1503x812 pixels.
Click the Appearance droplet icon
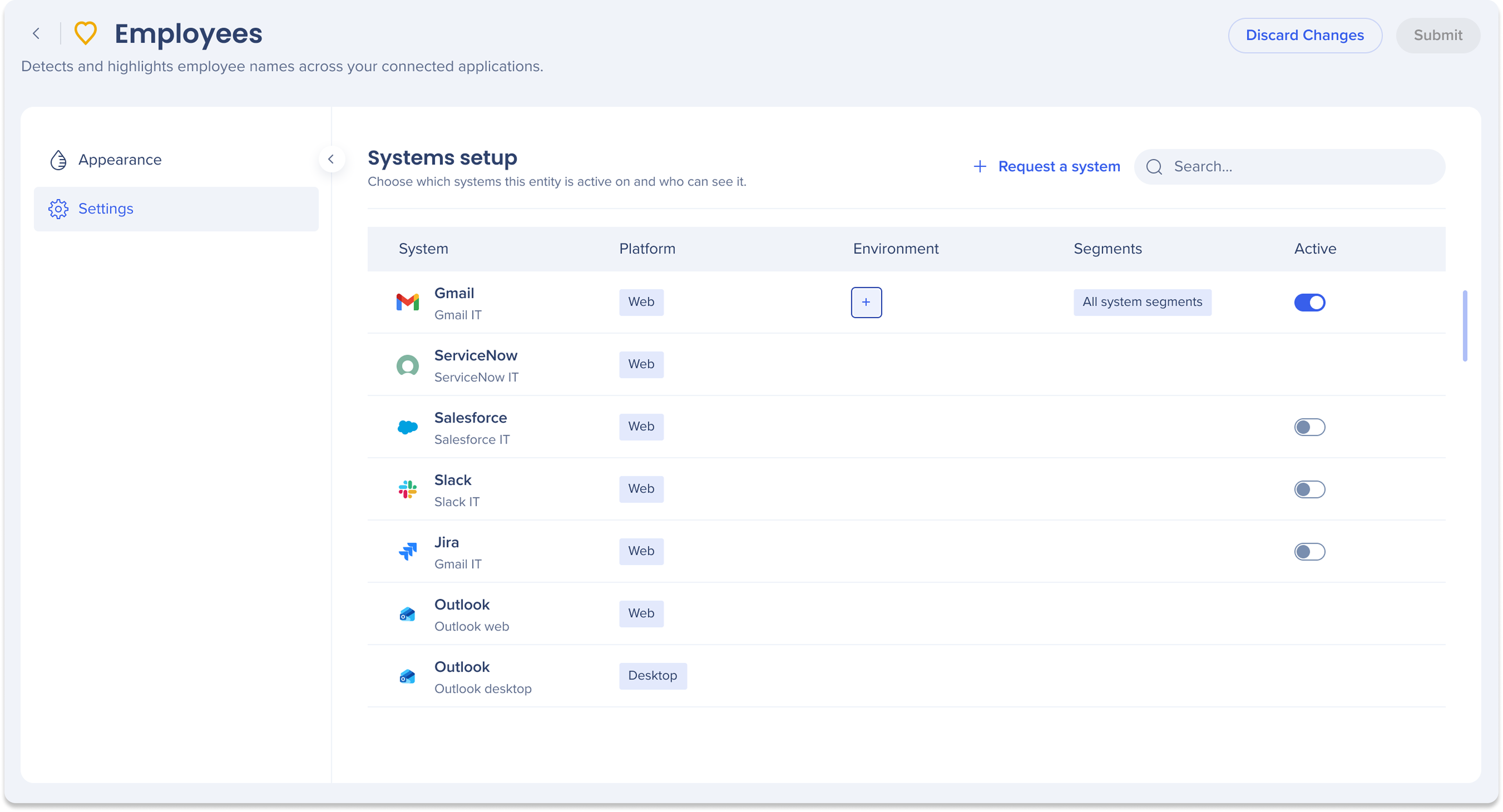point(58,160)
